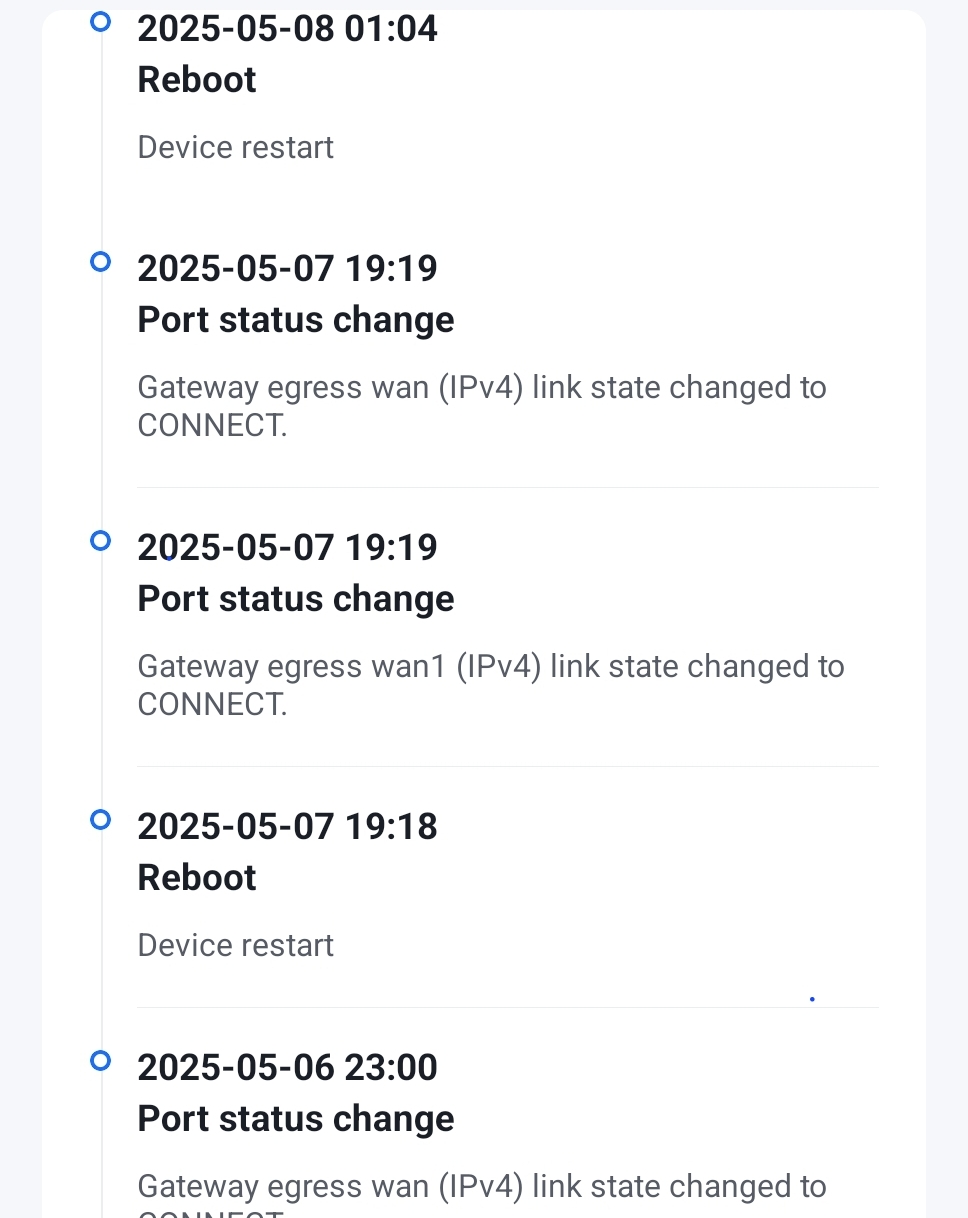Click Port status change under 2025-05-06 23:00
The width and height of the screenshot is (968, 1218).
(295, 1119)
